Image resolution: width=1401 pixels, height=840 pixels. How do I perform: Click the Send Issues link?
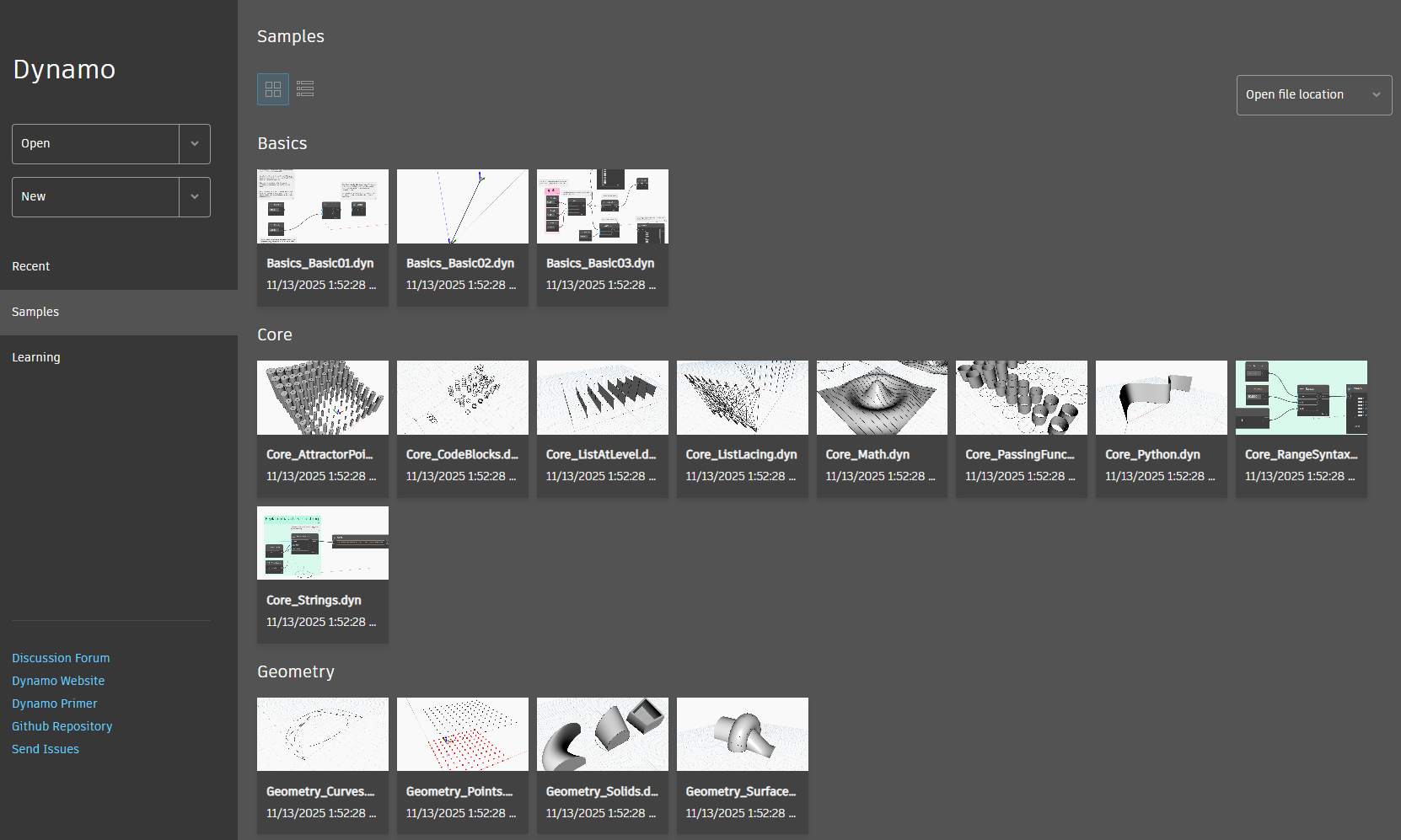click(x=45, y=748)
